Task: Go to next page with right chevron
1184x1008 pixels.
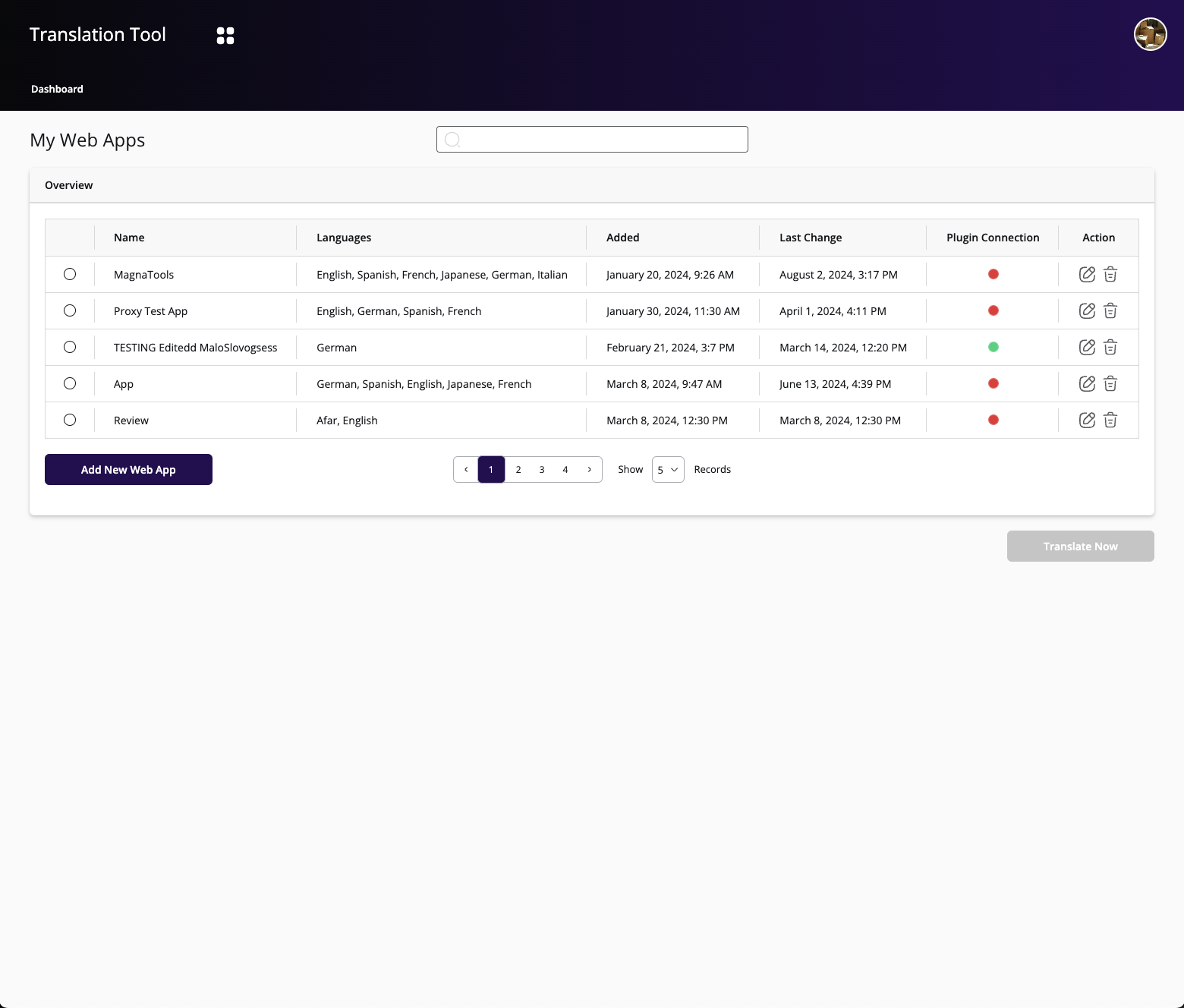Action: pos(590,470)
